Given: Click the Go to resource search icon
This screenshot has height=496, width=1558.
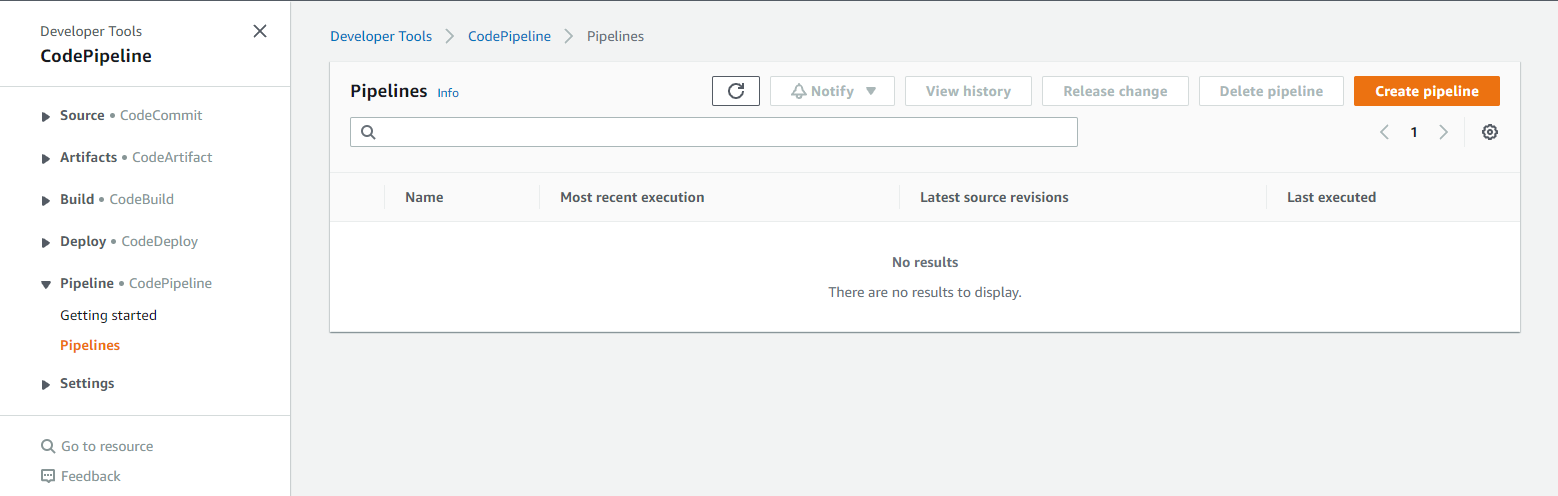Looking at the screenshot, I should click(48, 446).
